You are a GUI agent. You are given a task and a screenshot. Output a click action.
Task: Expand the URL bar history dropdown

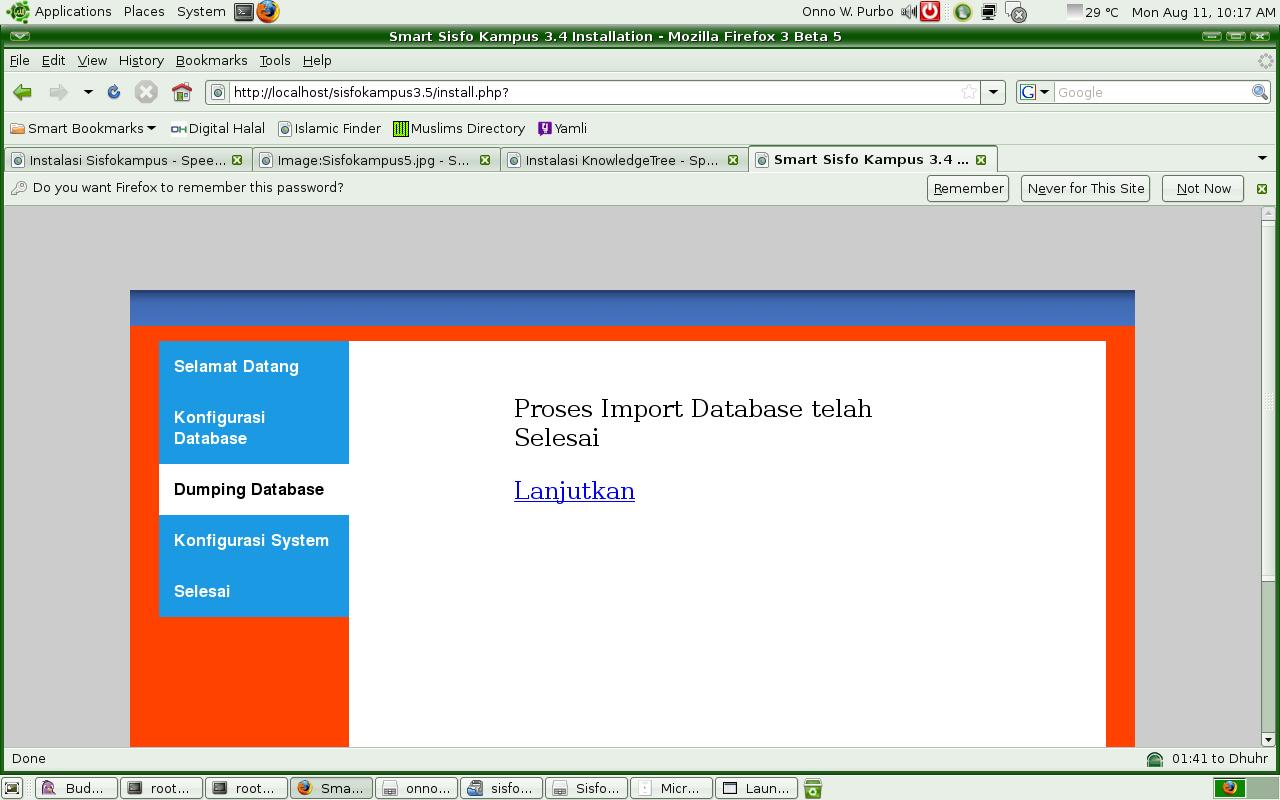(x=993, y=92)
